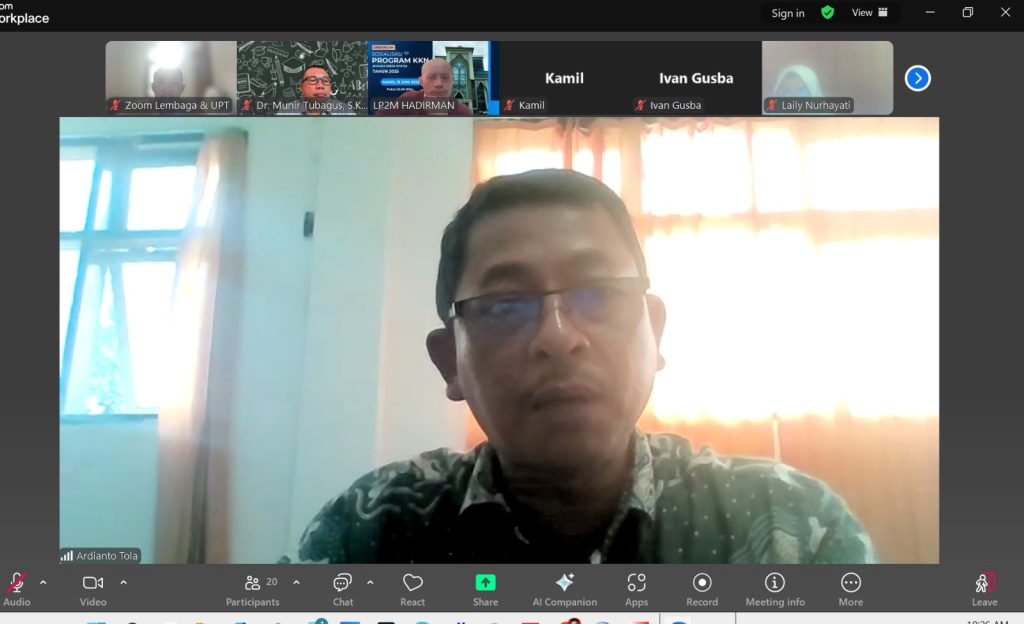Show Meeting info details
Image resolution: width=1024 pixels, height=624 pixels.
pyautogui.click(x=774, y=588)
